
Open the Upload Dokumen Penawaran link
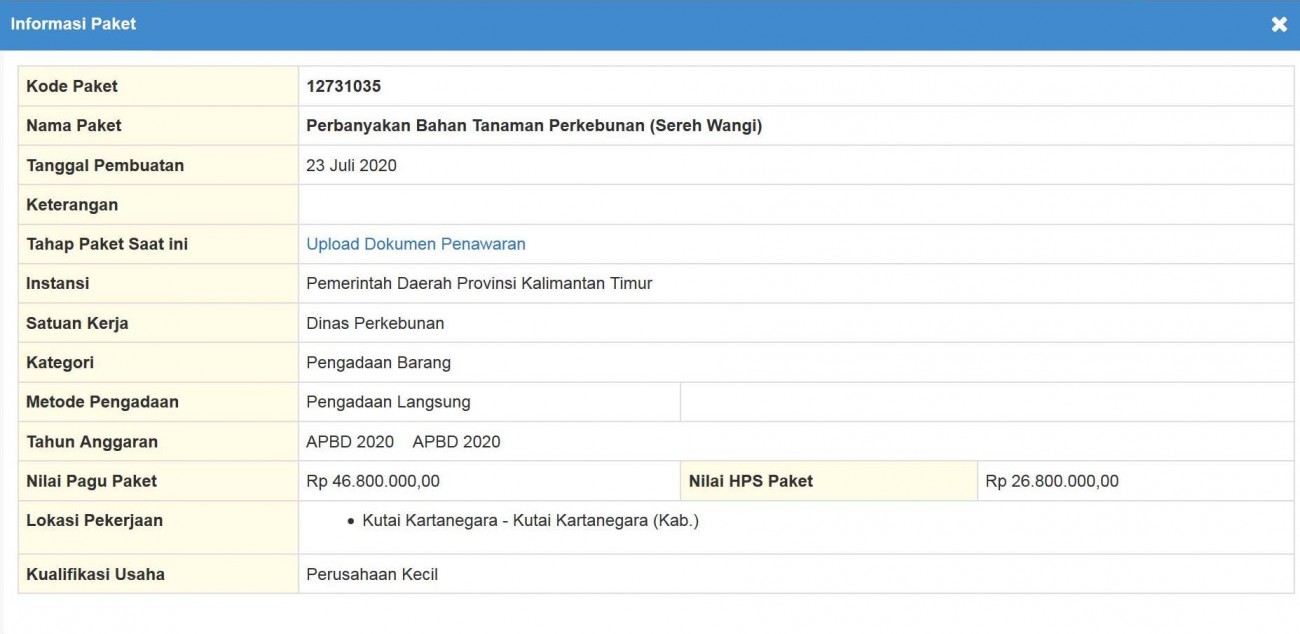(417, 243)
